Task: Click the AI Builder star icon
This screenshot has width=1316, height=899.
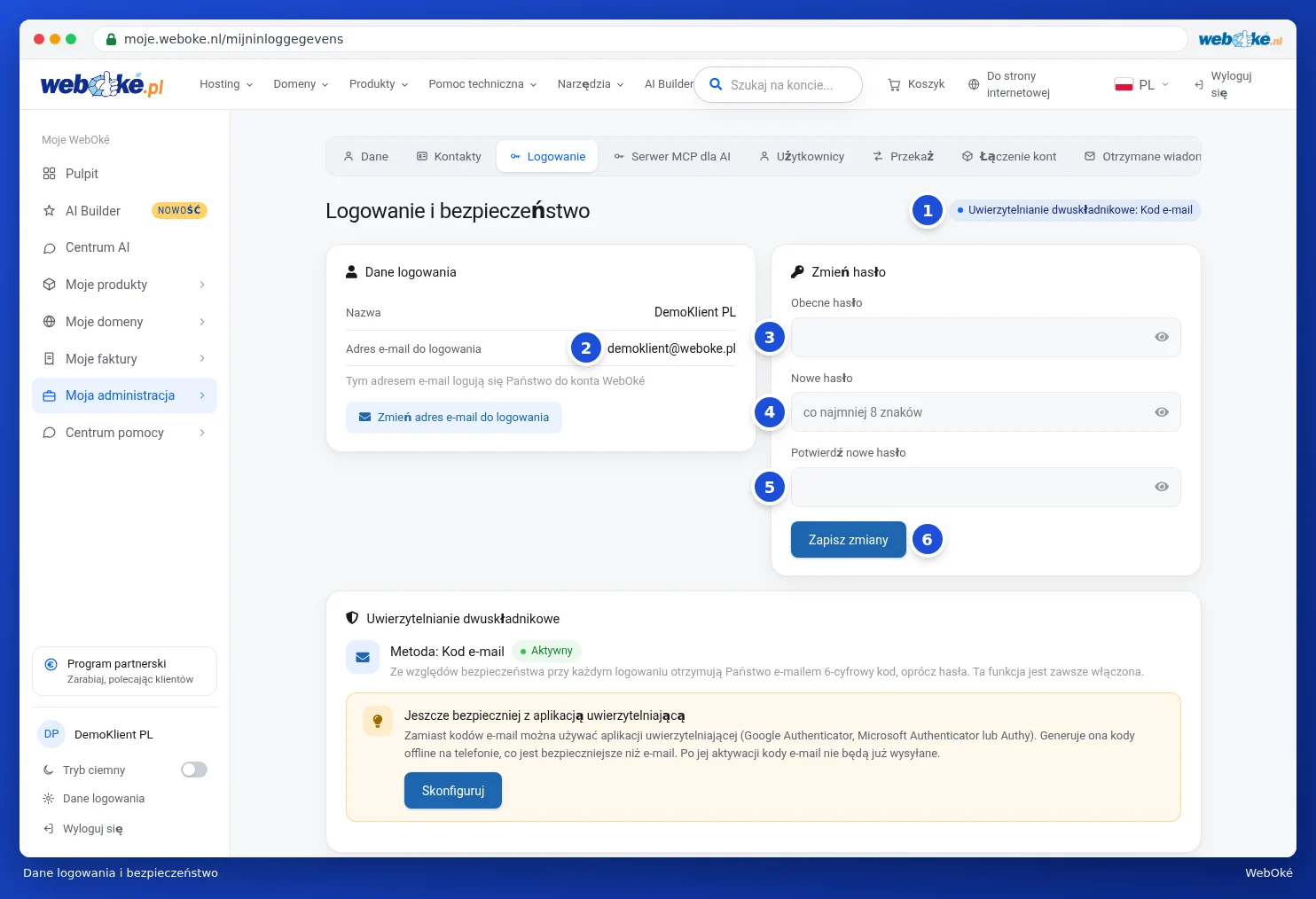Action: 49,211
